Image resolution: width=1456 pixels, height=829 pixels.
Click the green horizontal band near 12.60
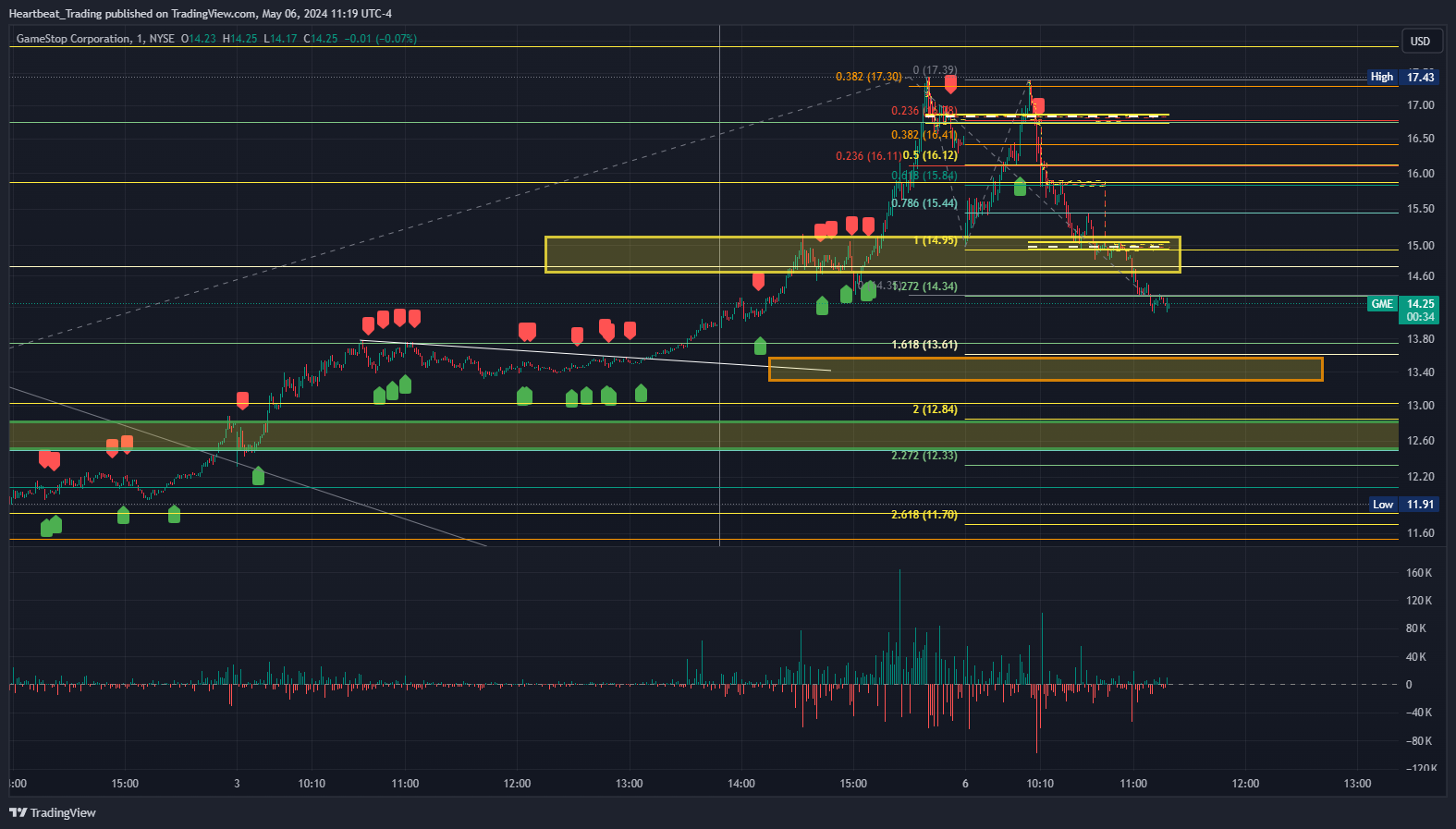704,435
